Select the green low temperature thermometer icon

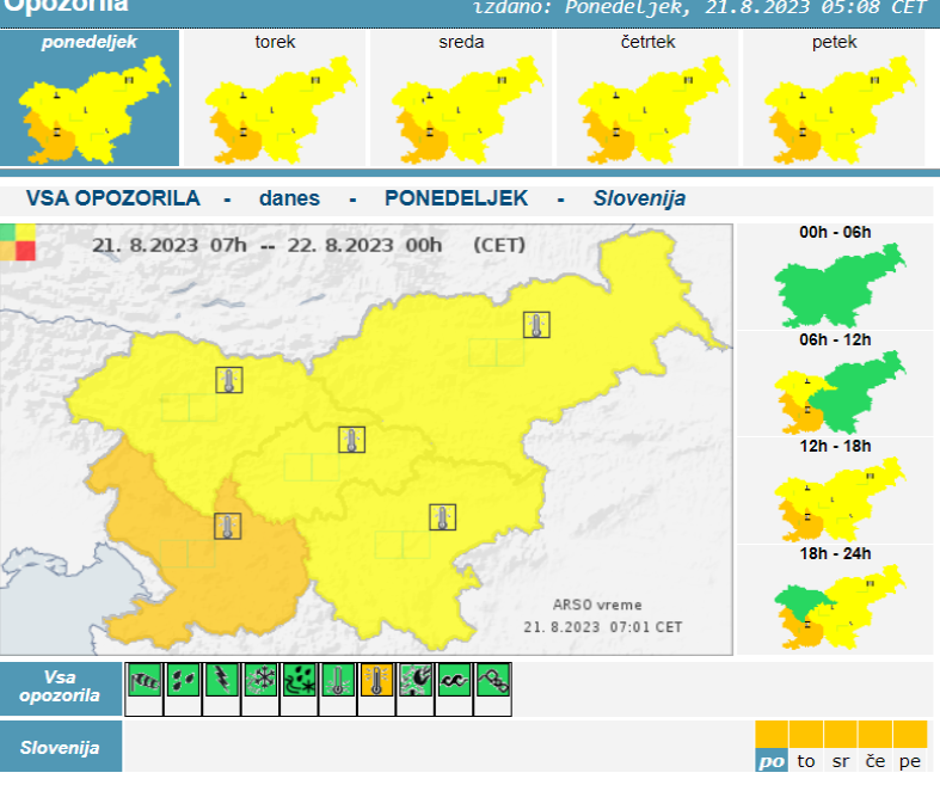(x=339, y=681)
